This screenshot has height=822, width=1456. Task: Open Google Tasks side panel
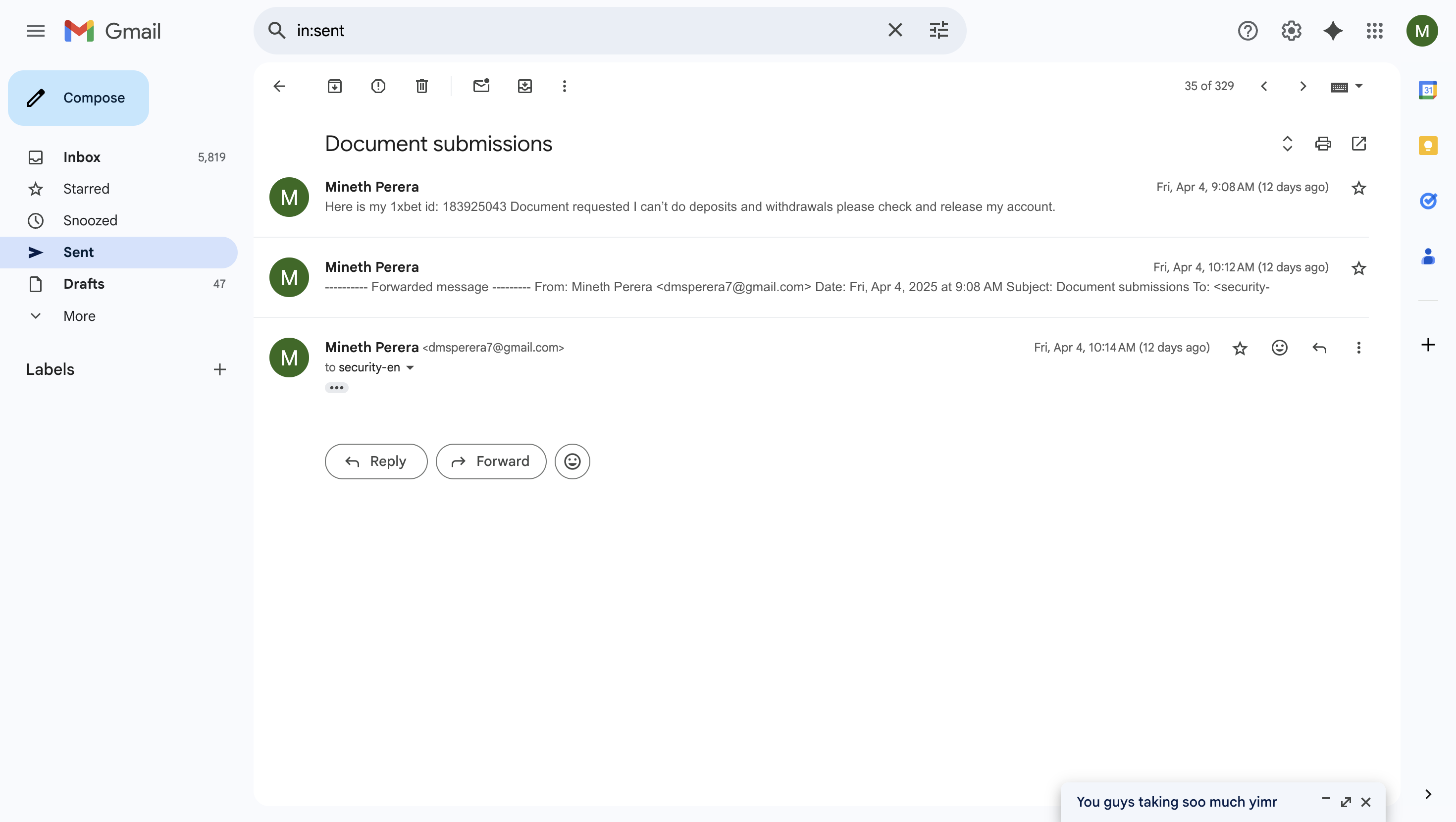(x=1428, y=201)
